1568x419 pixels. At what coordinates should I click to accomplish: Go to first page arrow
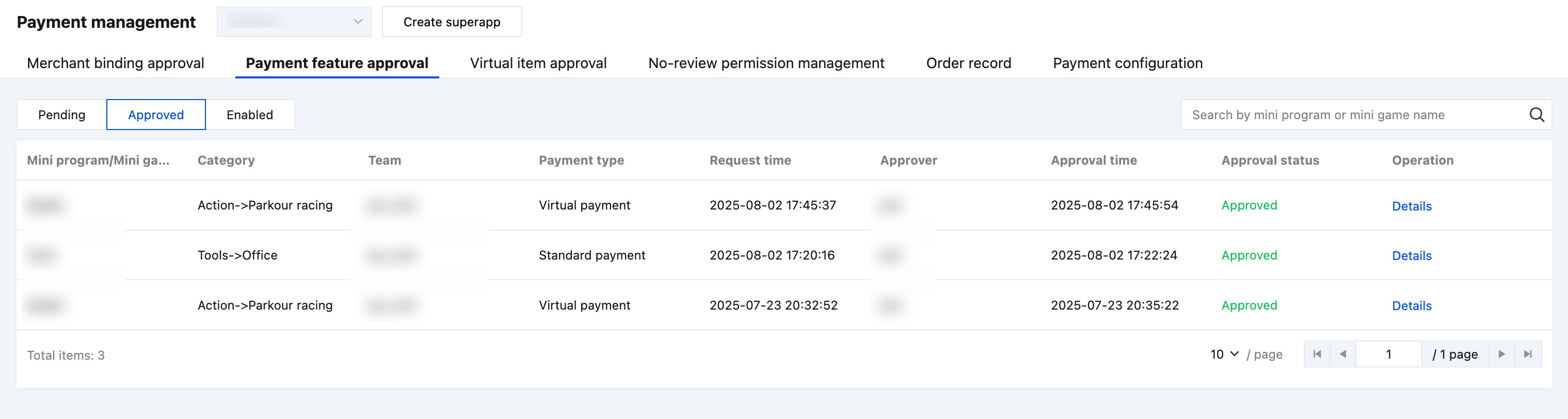(x=1317, y=354)
